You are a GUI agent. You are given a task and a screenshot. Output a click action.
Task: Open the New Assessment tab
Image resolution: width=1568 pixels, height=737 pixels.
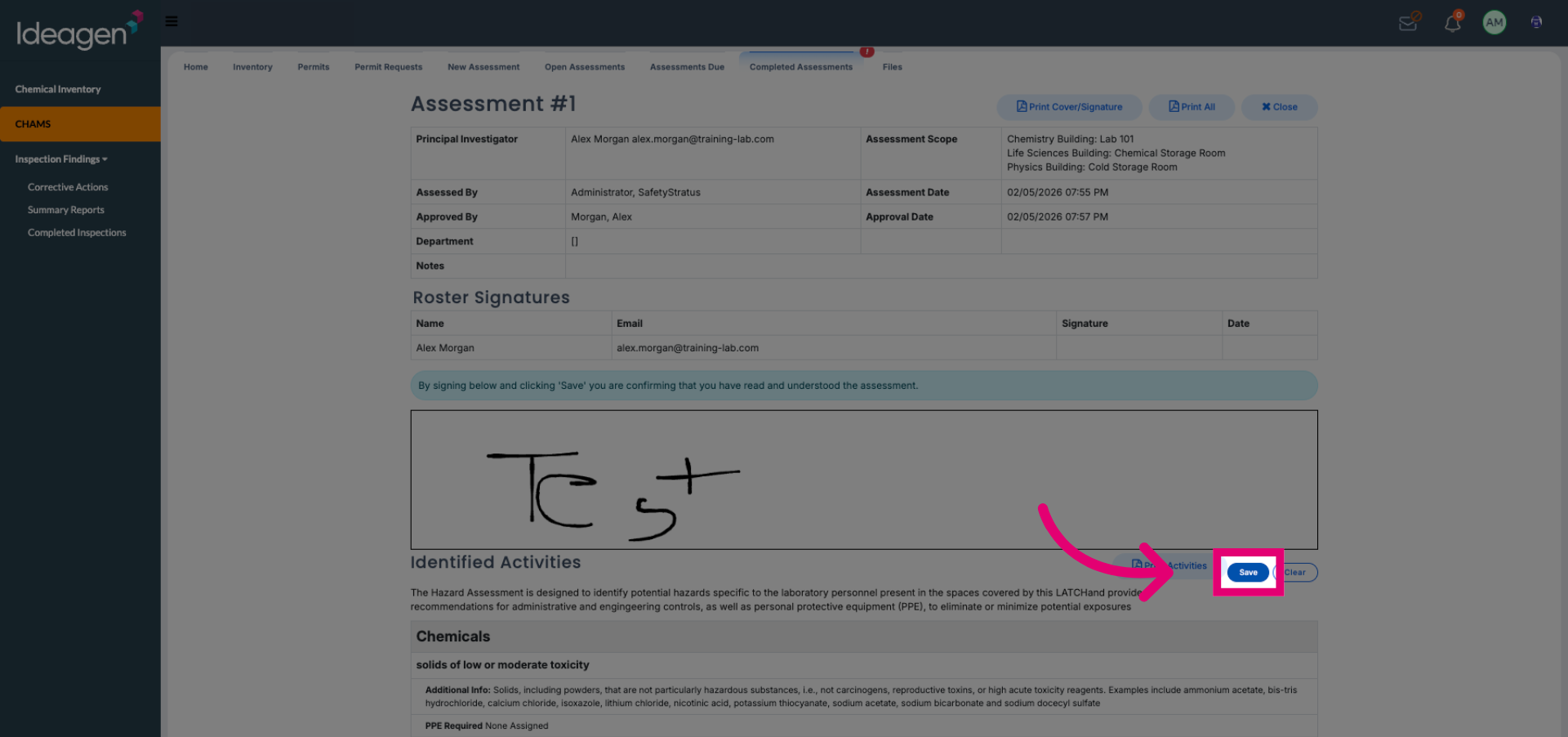pyautogui.click(x=483, y=67)
